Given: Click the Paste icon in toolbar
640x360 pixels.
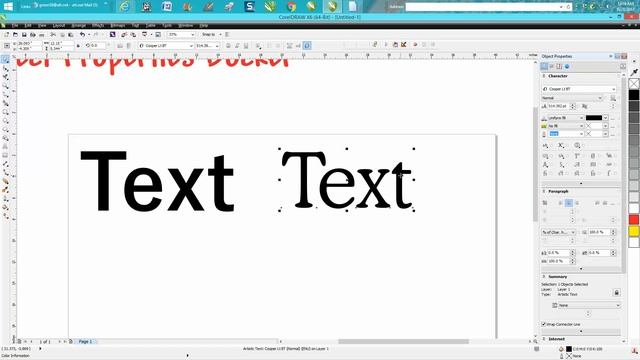Looking at the screenshot, I should pos(71,35).
